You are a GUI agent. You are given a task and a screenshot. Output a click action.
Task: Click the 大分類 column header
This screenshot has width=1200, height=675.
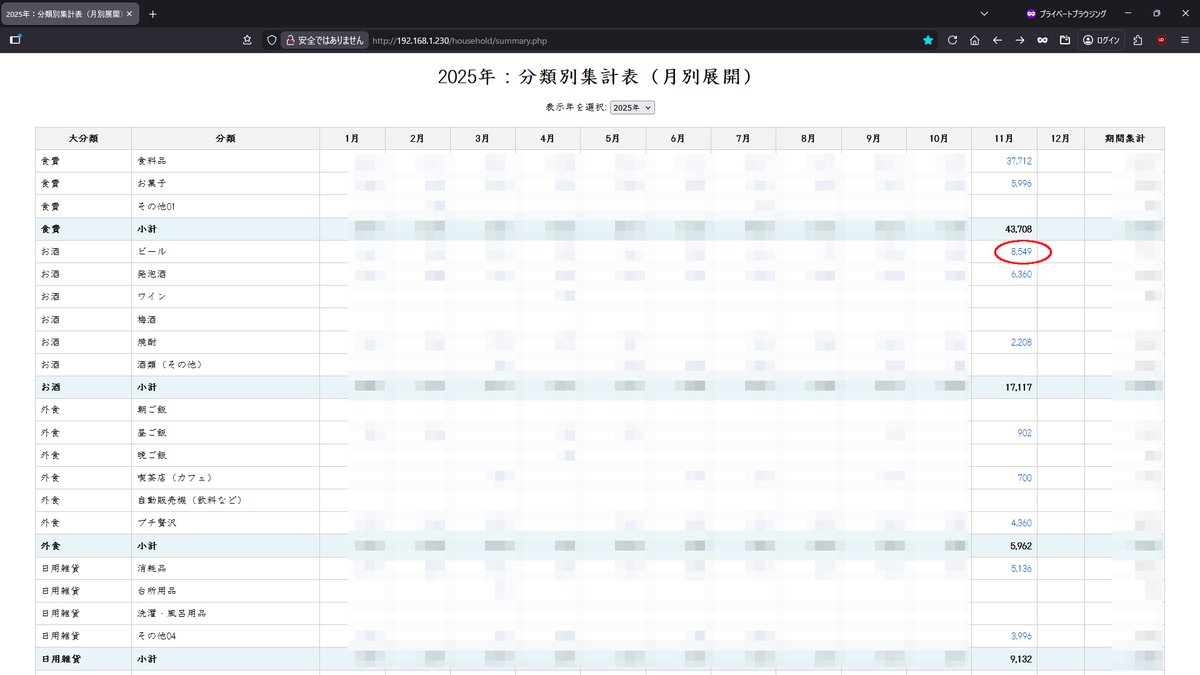coord(83,138)
